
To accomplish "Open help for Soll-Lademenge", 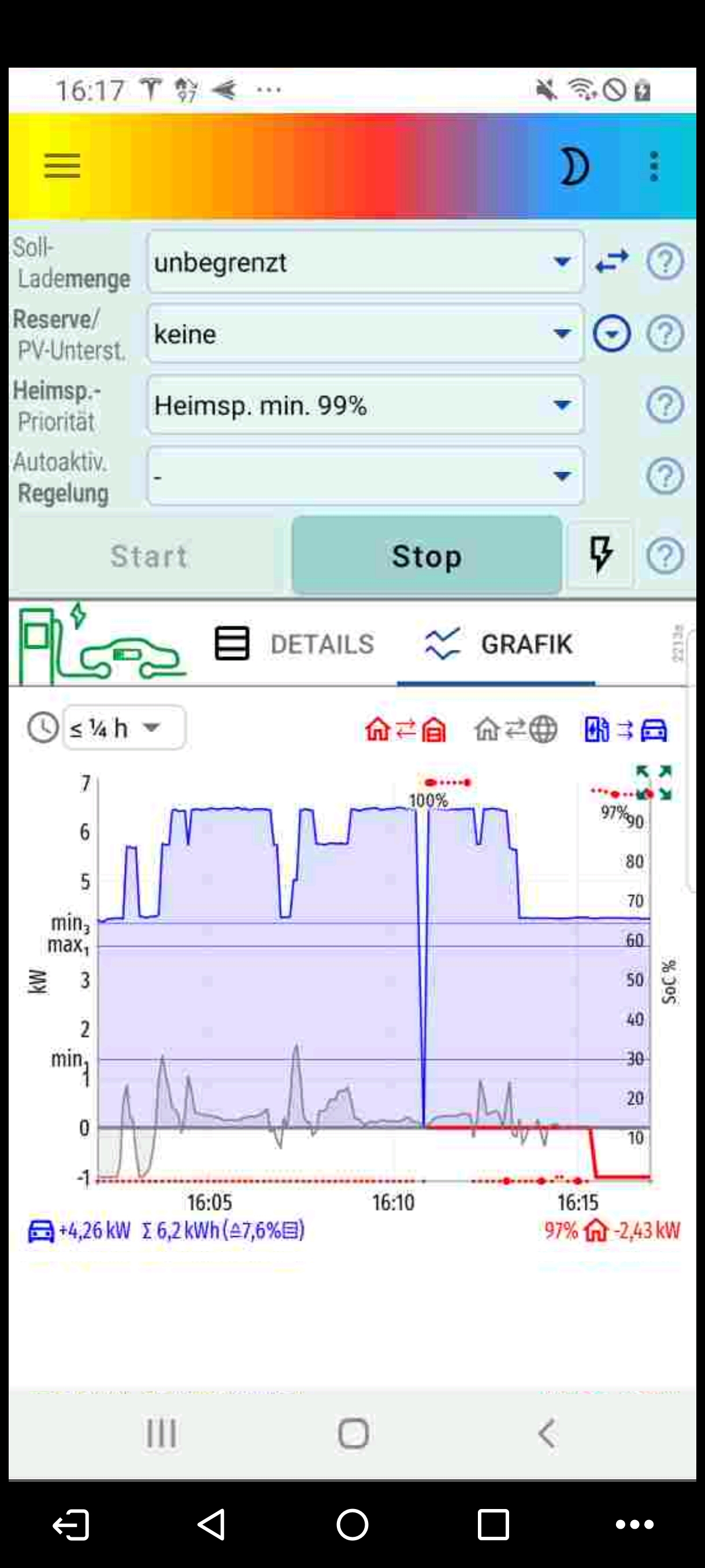I will [x=665, y=262].
